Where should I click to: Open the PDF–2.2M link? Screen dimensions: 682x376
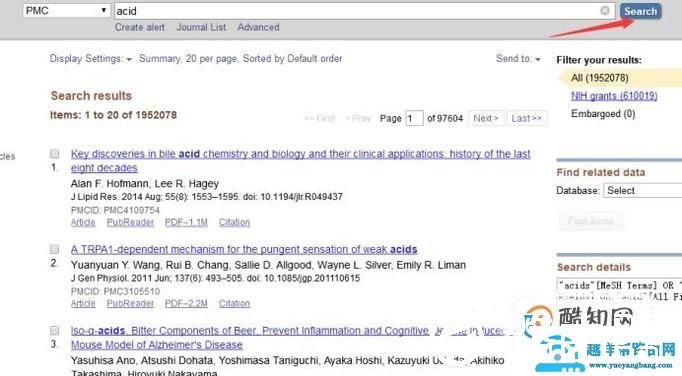[186, 303]
